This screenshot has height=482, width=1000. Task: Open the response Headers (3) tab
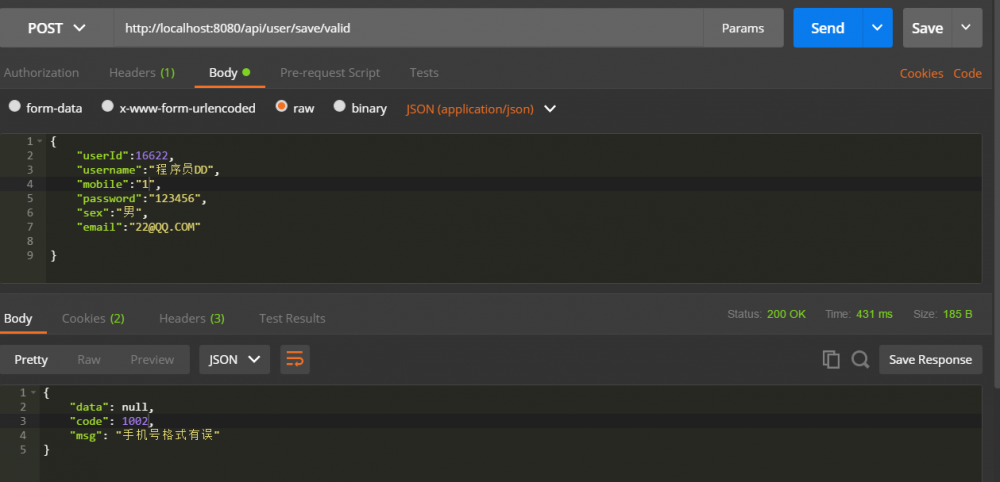[191, 318]
